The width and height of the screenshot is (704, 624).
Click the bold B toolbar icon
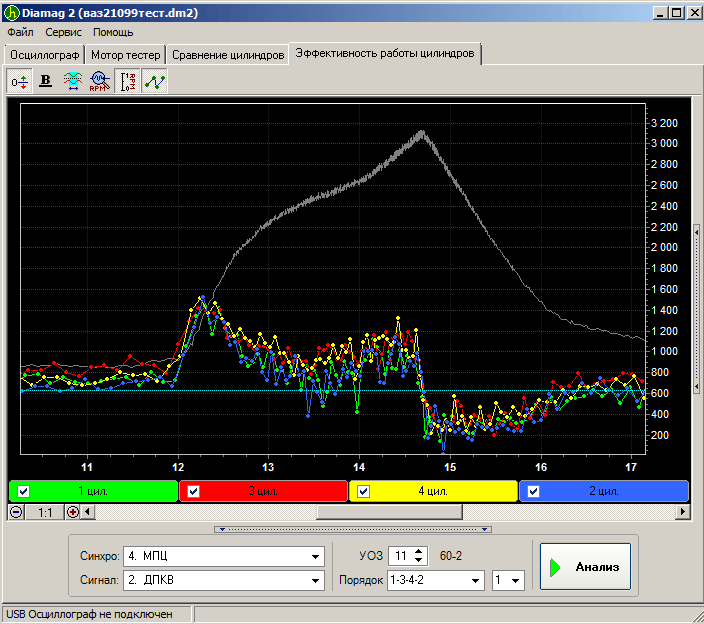coord(45,81)
